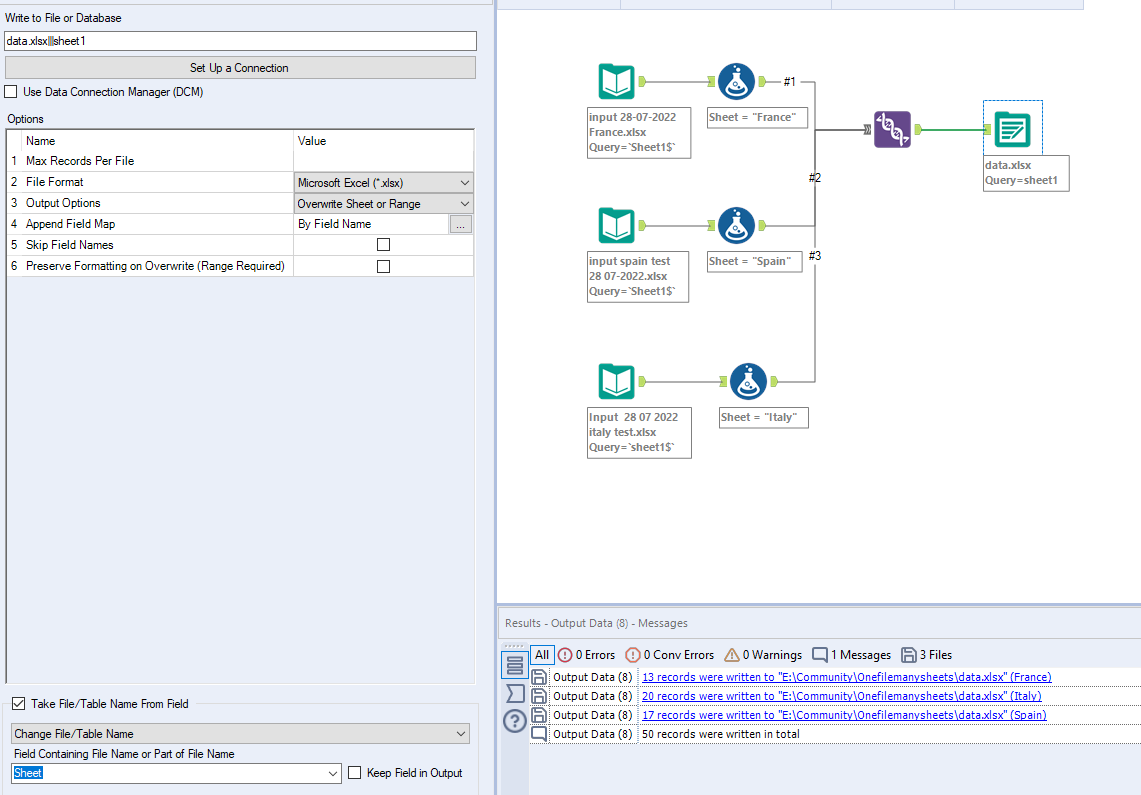Select the data.xlsx Output Data tool

pyautogui.click(x=1012, y=129)
